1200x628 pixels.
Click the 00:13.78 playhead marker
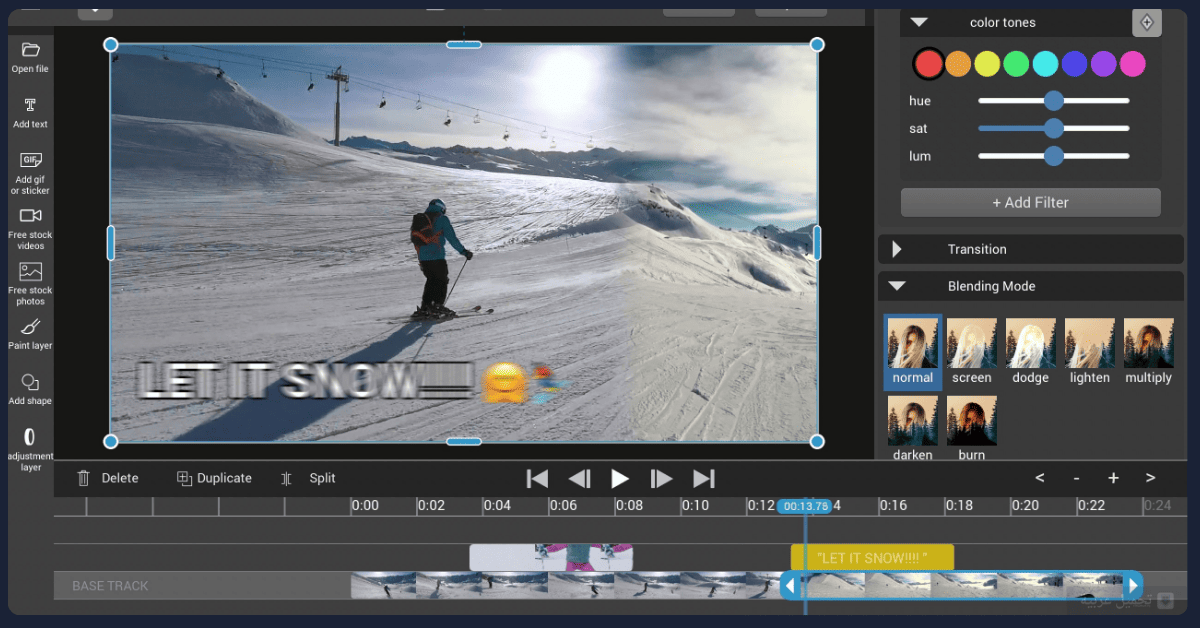[805, 506]
